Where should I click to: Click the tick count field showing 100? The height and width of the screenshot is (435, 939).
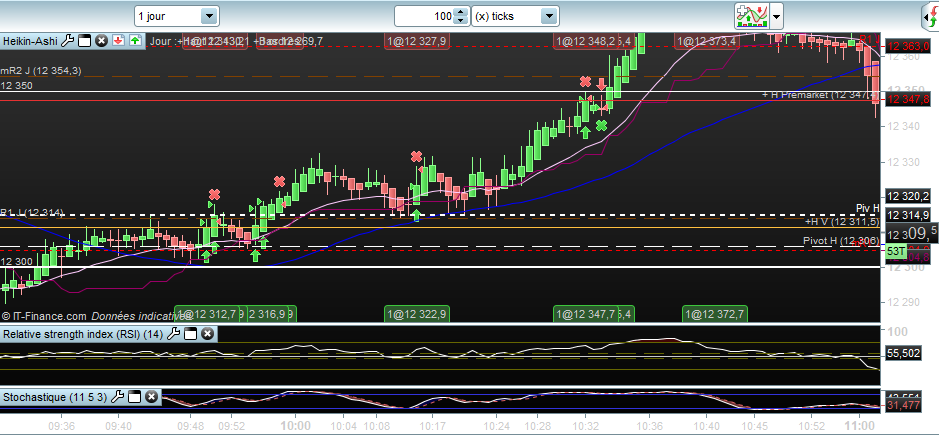[x=425, y=16]
